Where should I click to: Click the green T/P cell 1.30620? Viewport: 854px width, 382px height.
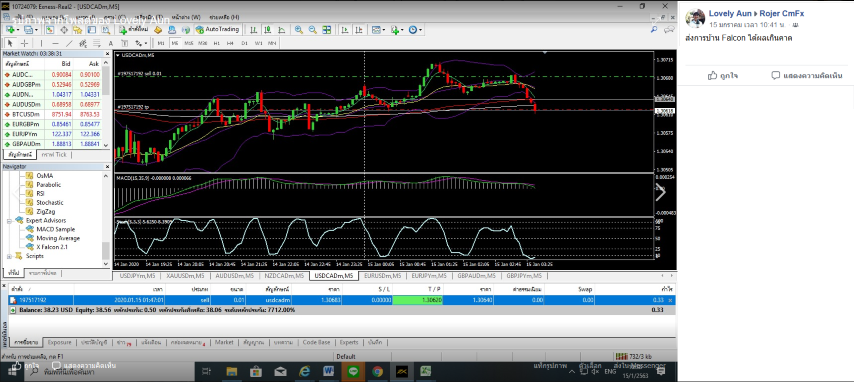tap(418, 300)
